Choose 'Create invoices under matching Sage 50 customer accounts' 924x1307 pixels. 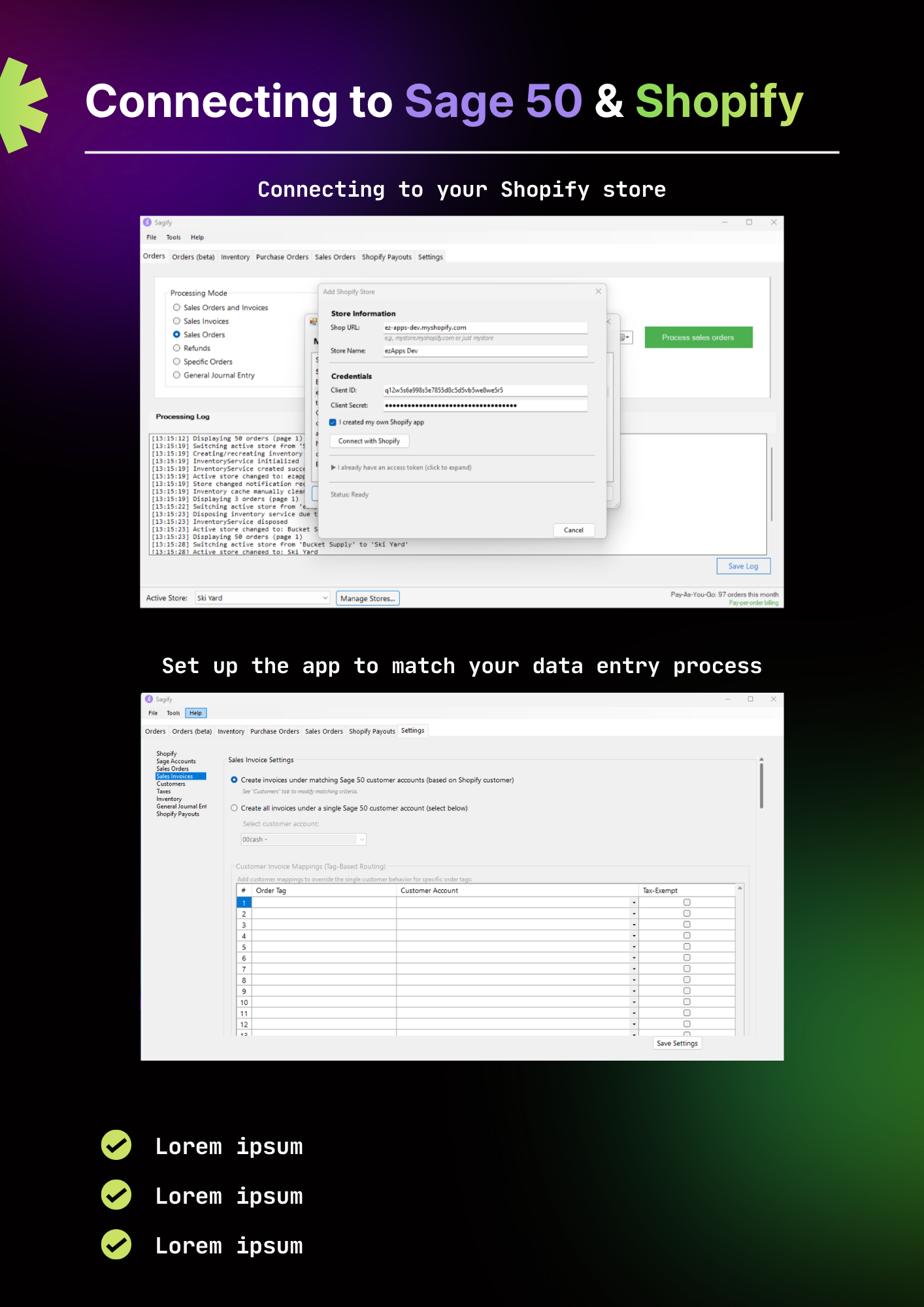(234, 780)
